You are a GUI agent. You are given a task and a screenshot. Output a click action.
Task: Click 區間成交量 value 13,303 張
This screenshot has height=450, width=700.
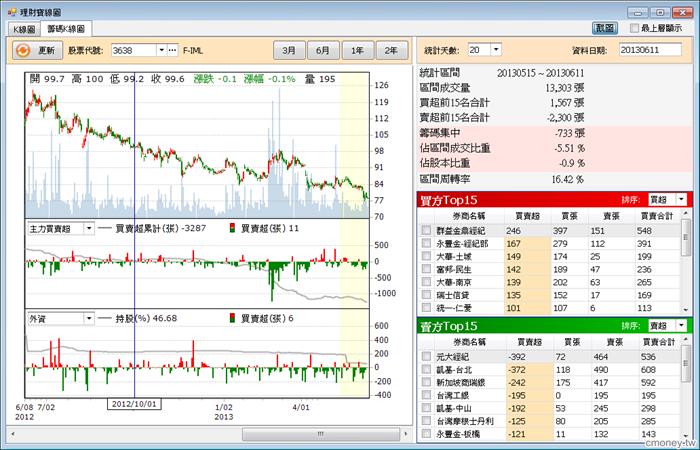565,88
